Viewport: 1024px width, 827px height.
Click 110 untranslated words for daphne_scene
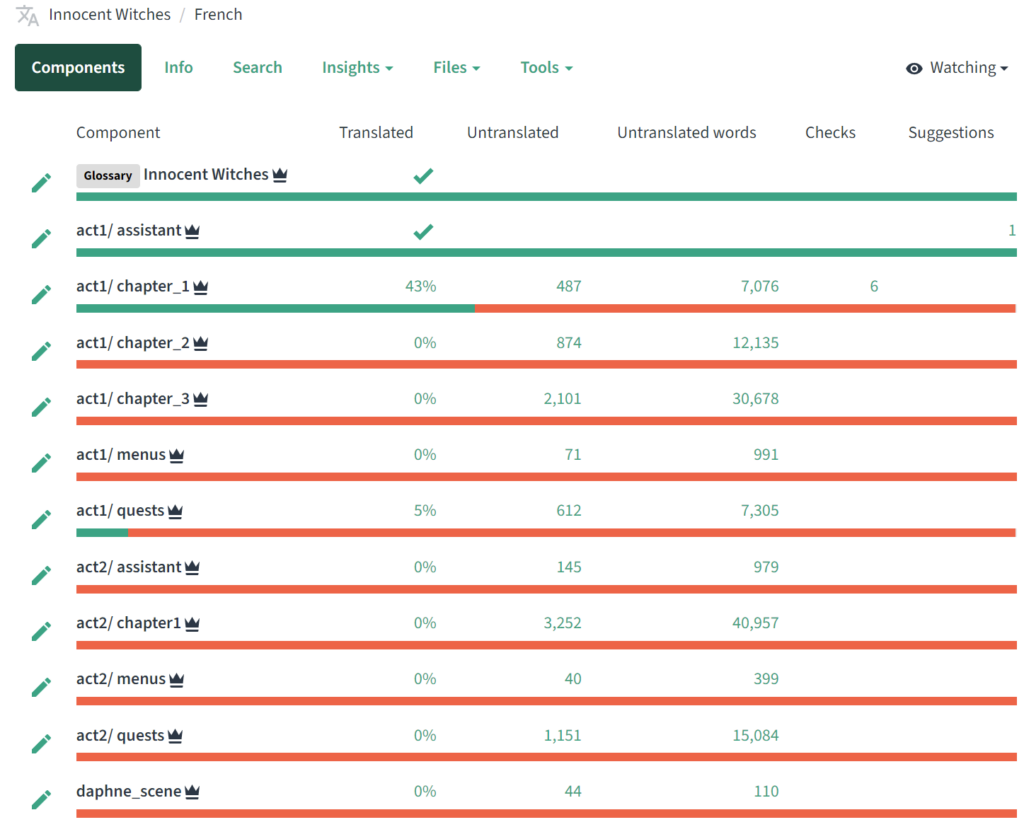766,792
